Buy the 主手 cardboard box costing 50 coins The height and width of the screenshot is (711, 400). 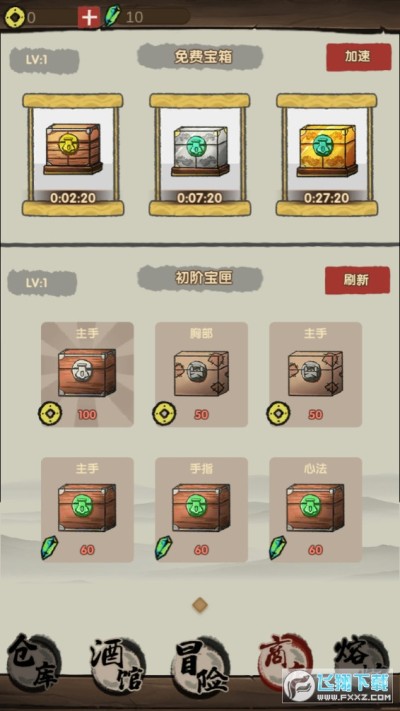coord(316,375)
